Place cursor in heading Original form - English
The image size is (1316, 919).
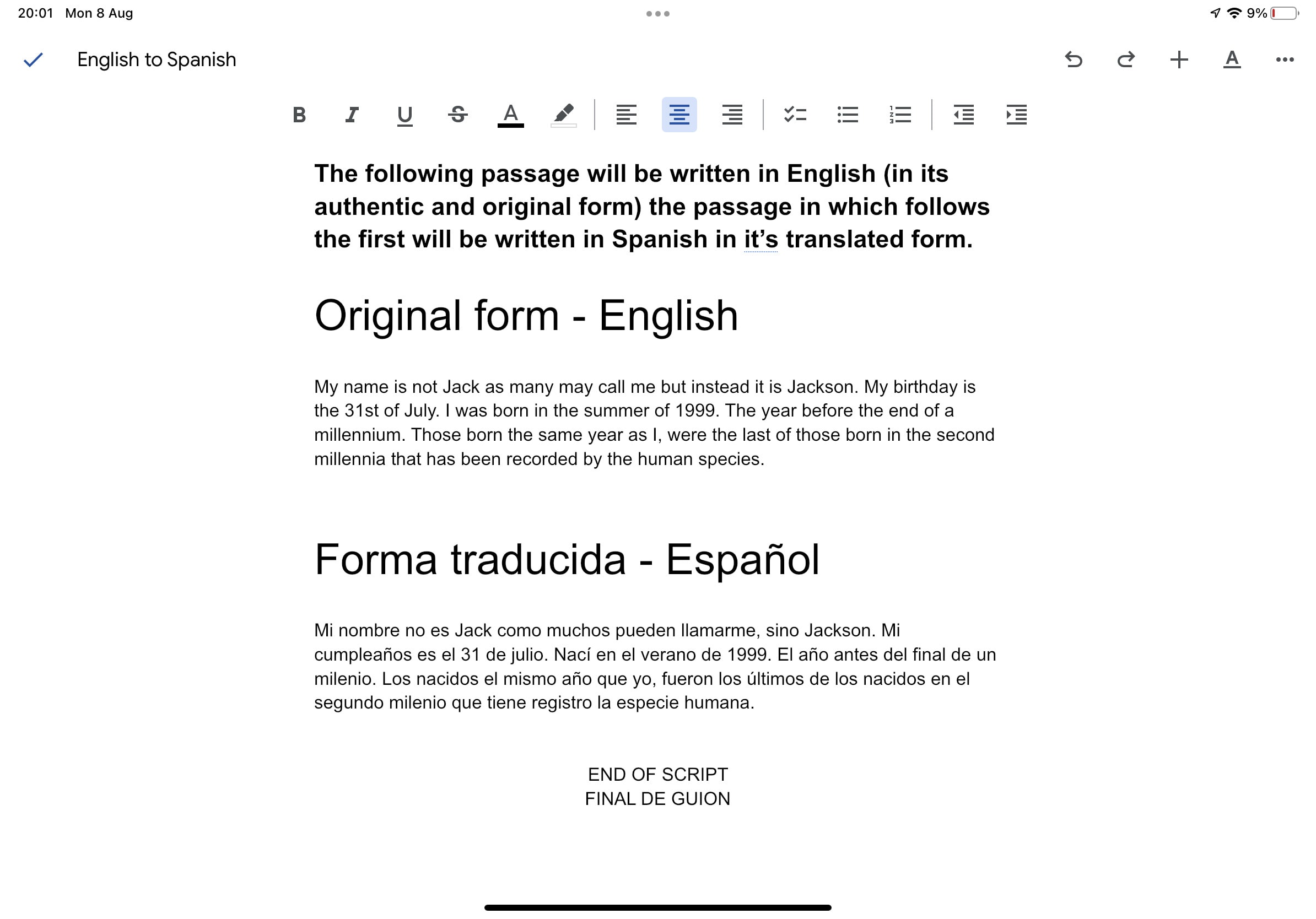click(x=526, y=316)
